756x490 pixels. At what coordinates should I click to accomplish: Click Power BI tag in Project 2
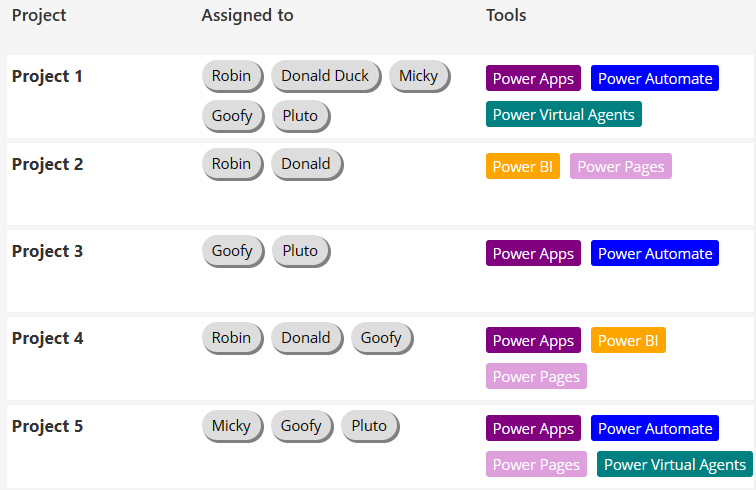(x=523, y=166)
